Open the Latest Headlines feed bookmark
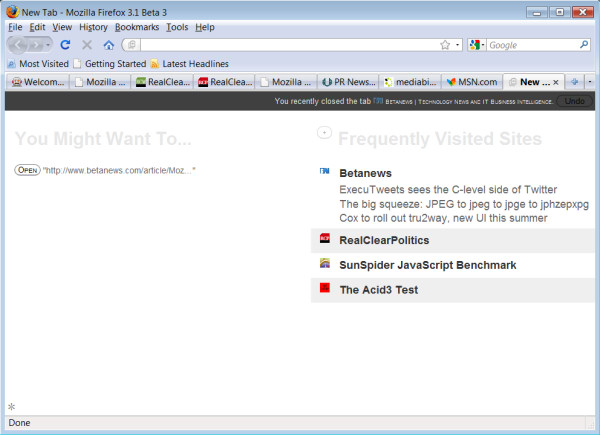This screenshot has width=600, height=435. pyautogui.click(x=190, y=64)
